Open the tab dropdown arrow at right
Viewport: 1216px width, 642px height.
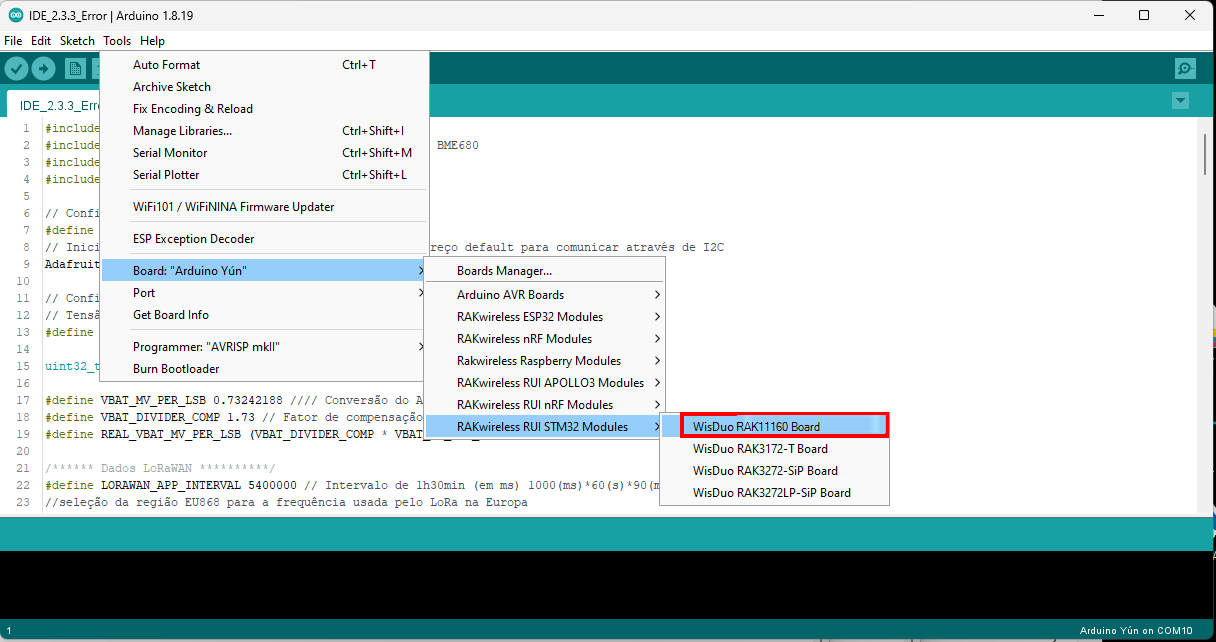(x=1180, y=101)
